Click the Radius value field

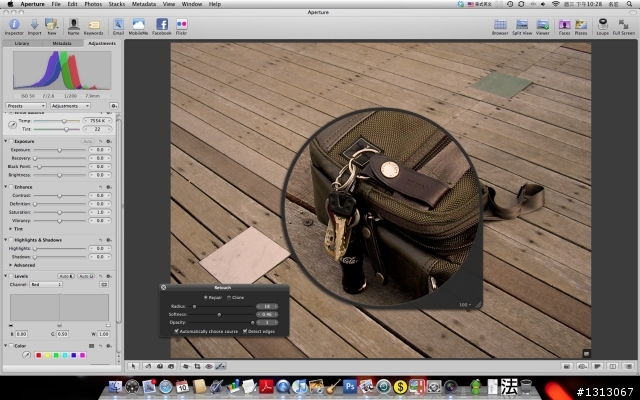click(x=267, y=306)
